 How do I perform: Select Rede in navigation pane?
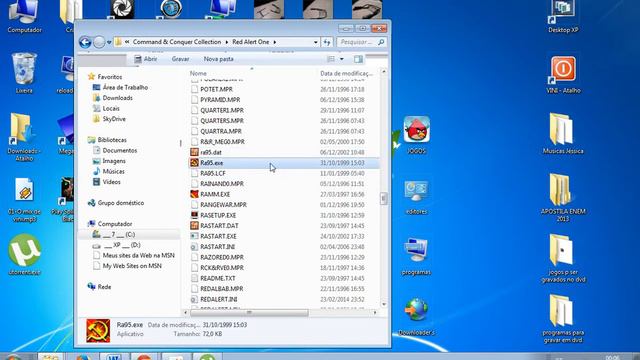point(104,287)
